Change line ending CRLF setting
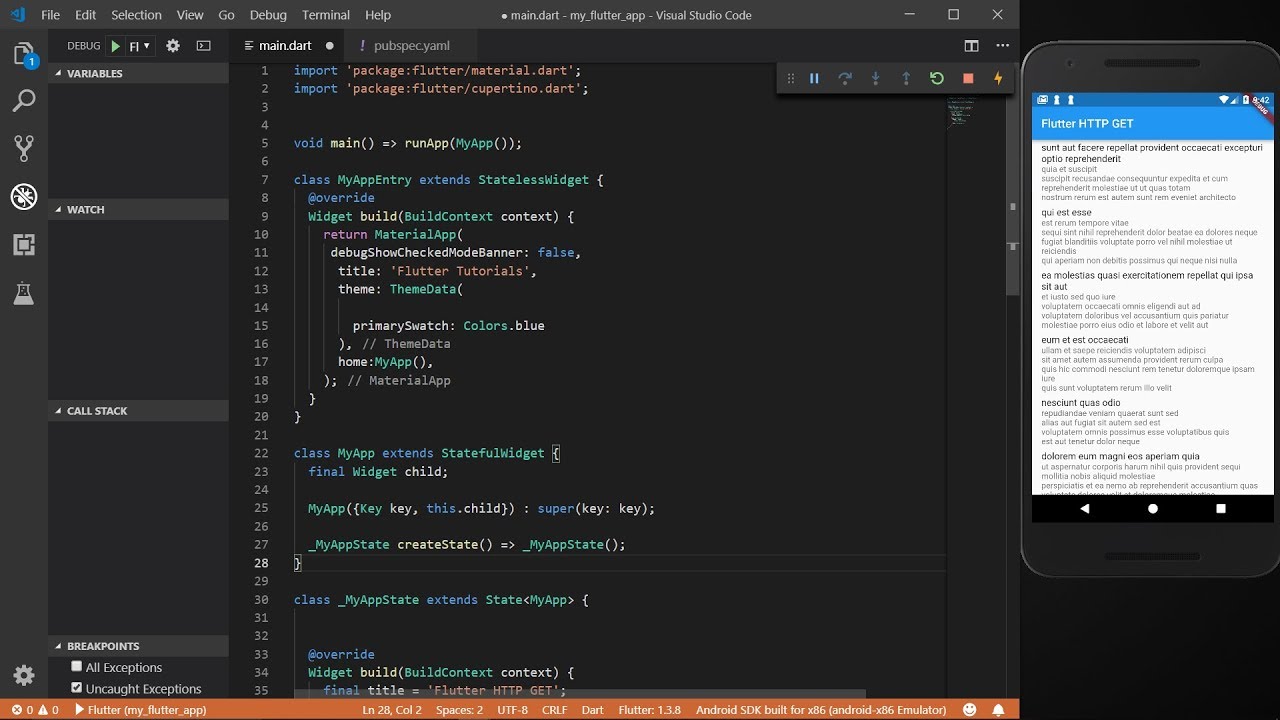The width and height of the screenshot is (1280, 720). pyautogui.click(x=555, y=710)
